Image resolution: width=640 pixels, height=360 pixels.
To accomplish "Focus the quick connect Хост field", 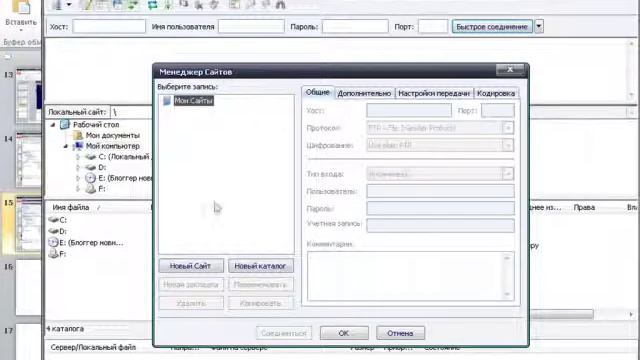I will coord(109,27).
